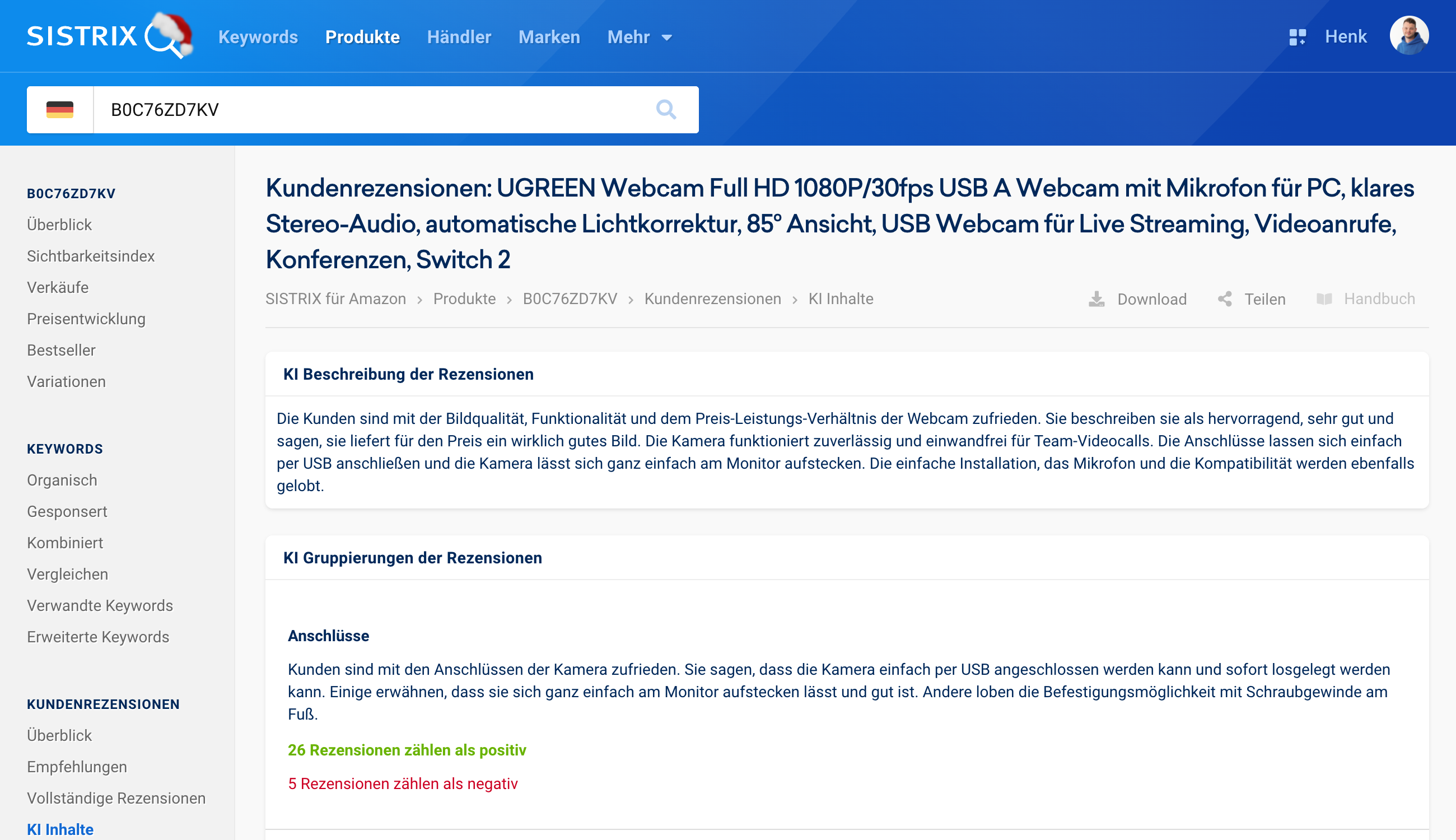
Task: Click Henk's profile avatar
Action: [x=1407, y=36]
